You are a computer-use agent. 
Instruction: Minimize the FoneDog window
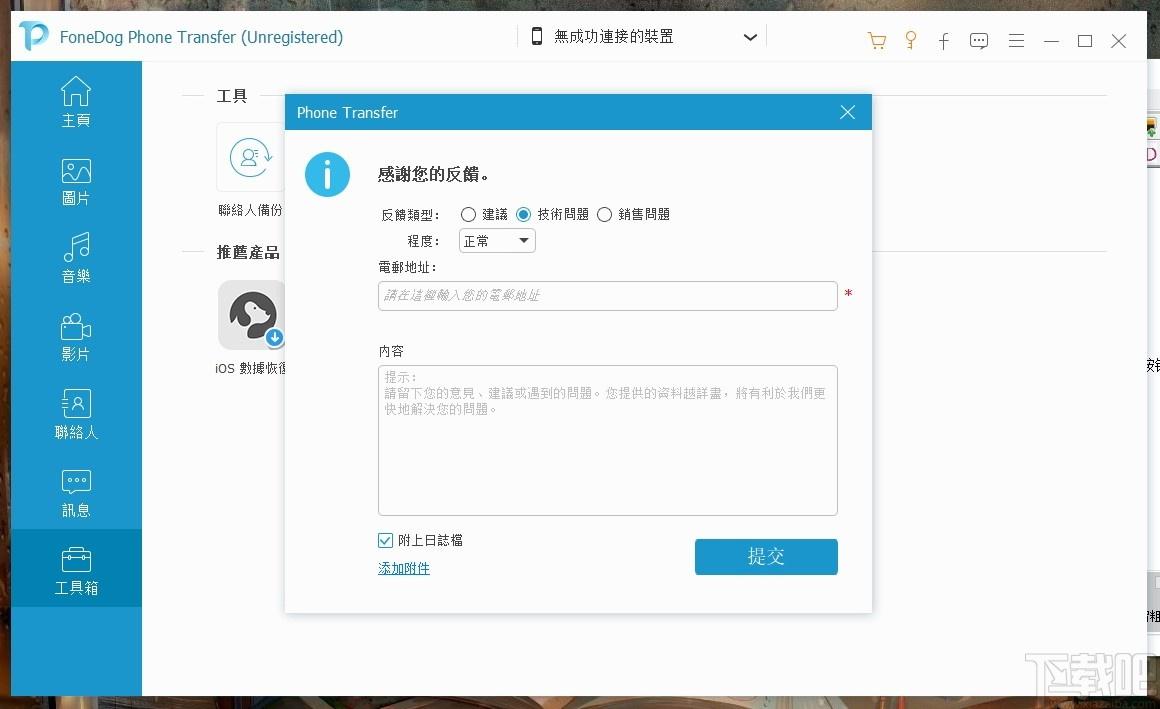pos(1051,41)
